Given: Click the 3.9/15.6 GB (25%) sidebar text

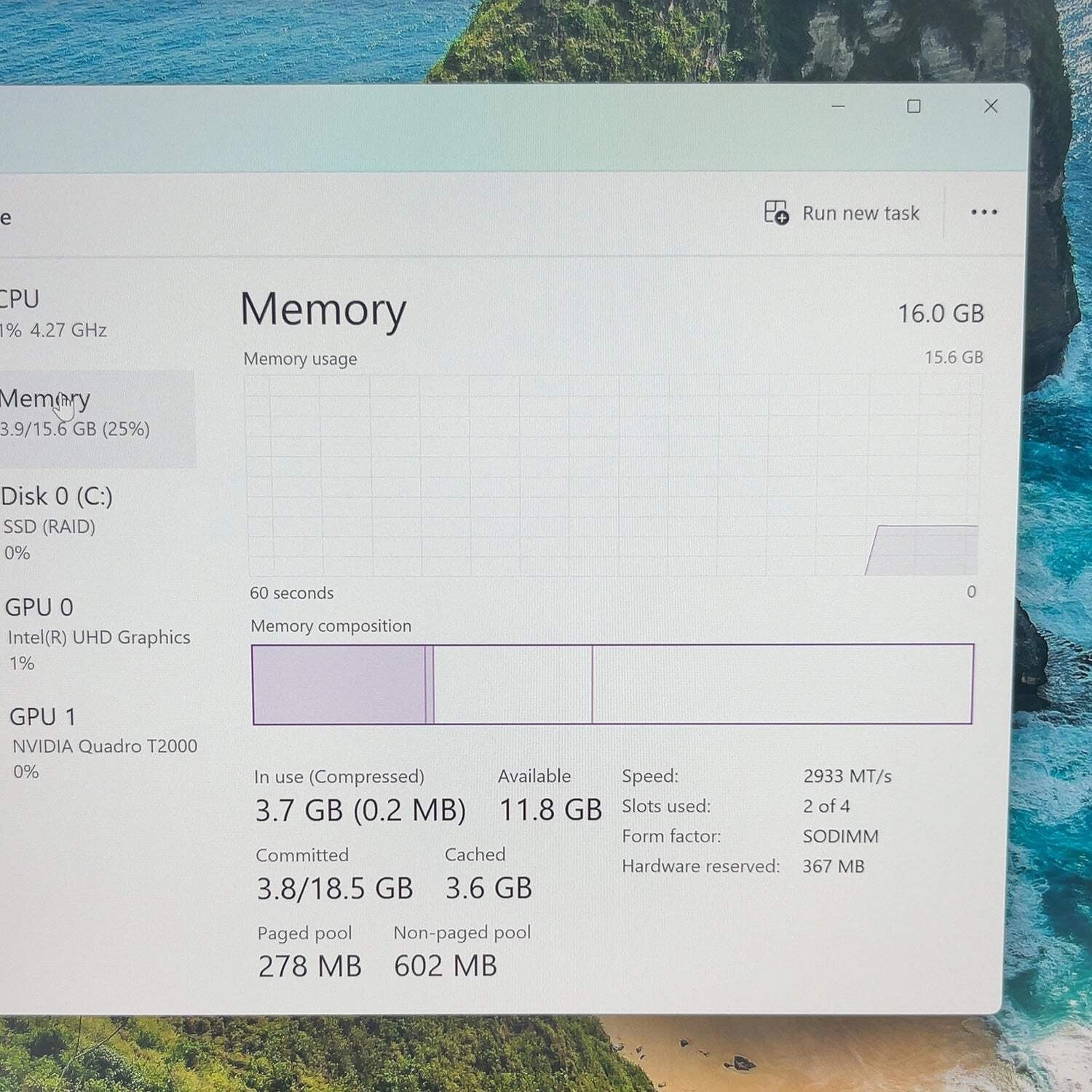Looking at the screenshot, I should tap(74, 429).
